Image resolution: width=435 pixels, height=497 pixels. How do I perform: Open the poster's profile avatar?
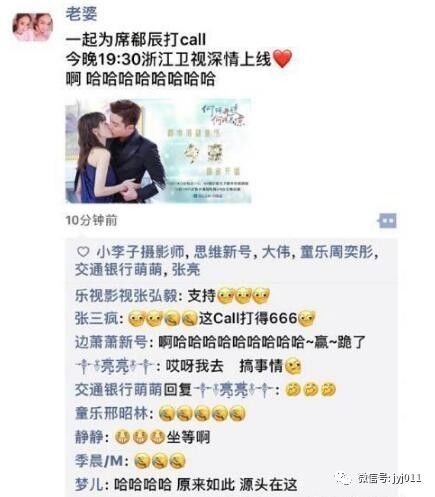pyautogui.click(x=33, y=27)
